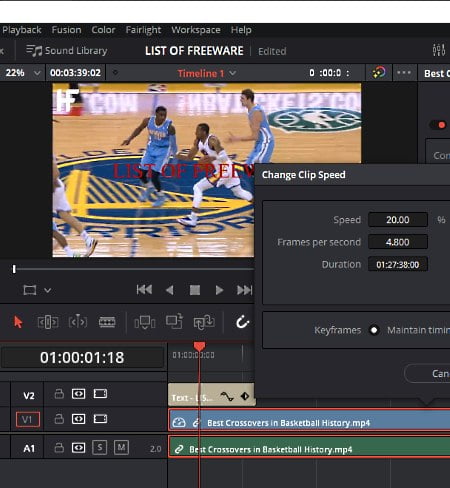The width and height of the screenshot is (450, 488).
Task: Disable the V2 video track
Action: point(100,394)
